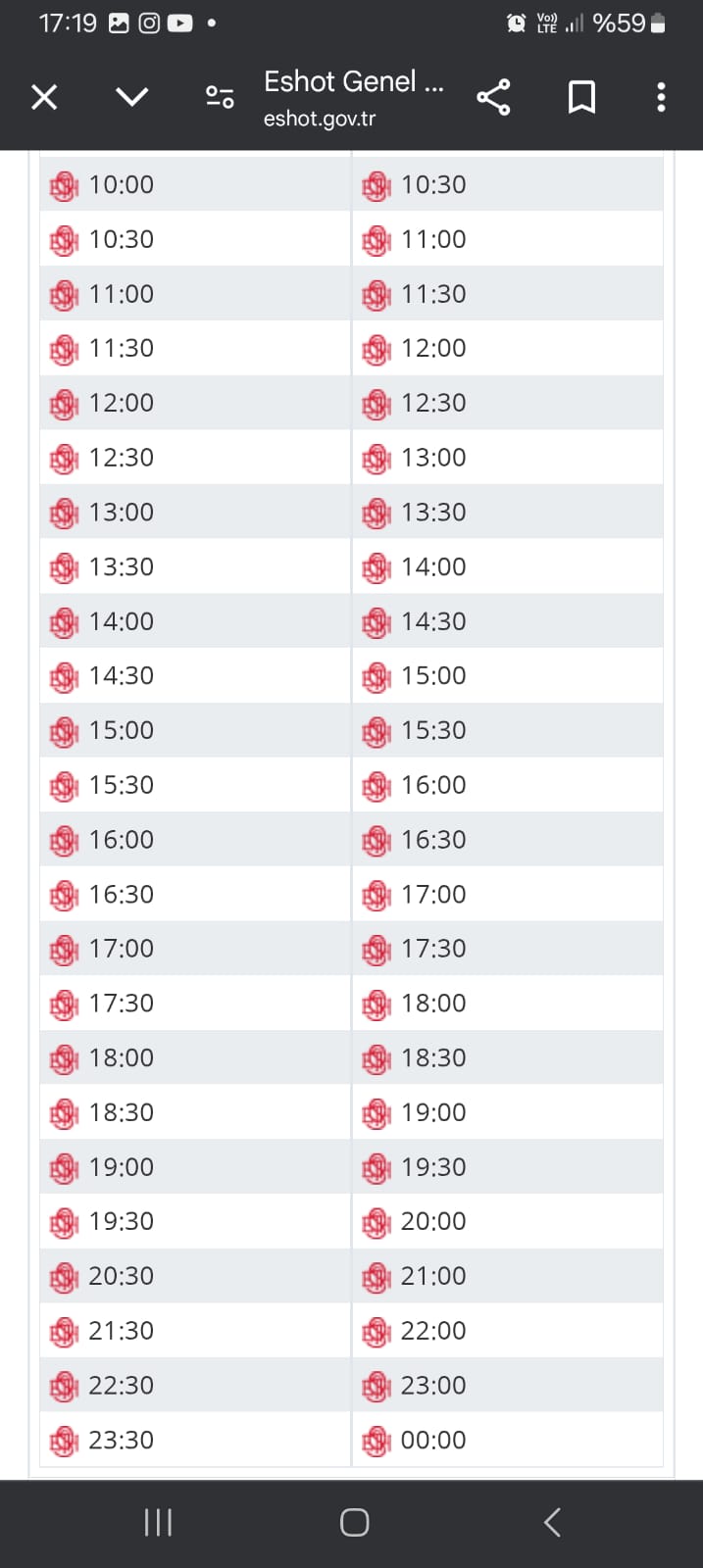This screenshot has width=703, height=1568.
Task: Tap the 12:00 time in left column
Action: point(122,403)
